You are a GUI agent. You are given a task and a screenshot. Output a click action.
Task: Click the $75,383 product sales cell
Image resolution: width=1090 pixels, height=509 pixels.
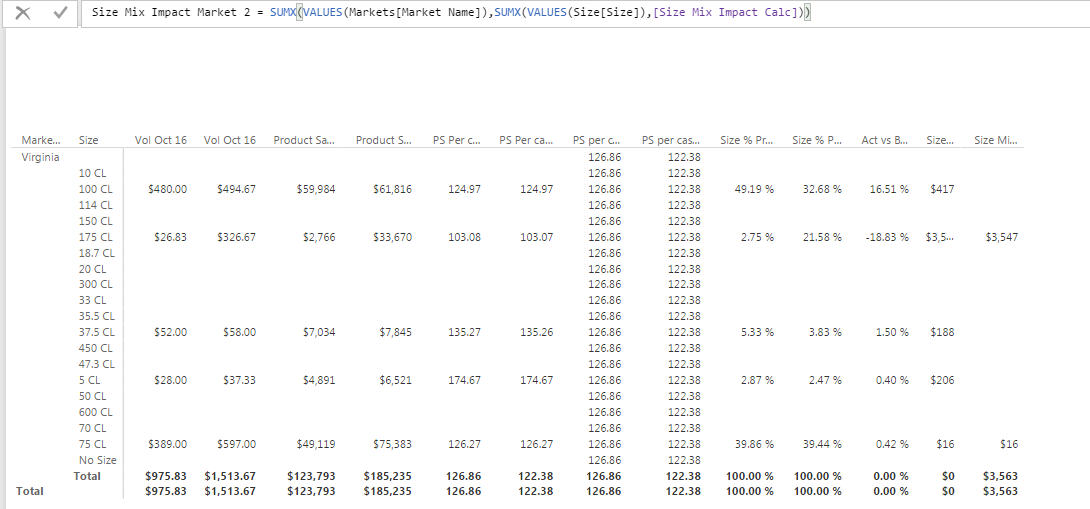395,444
